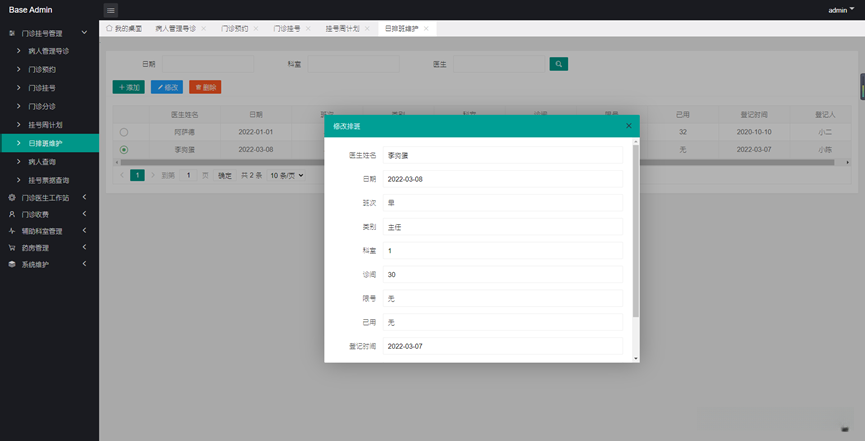Click the left arrow of the table's horizontal scrollbar
Viewport: 865px width, 441px height.
116,162
